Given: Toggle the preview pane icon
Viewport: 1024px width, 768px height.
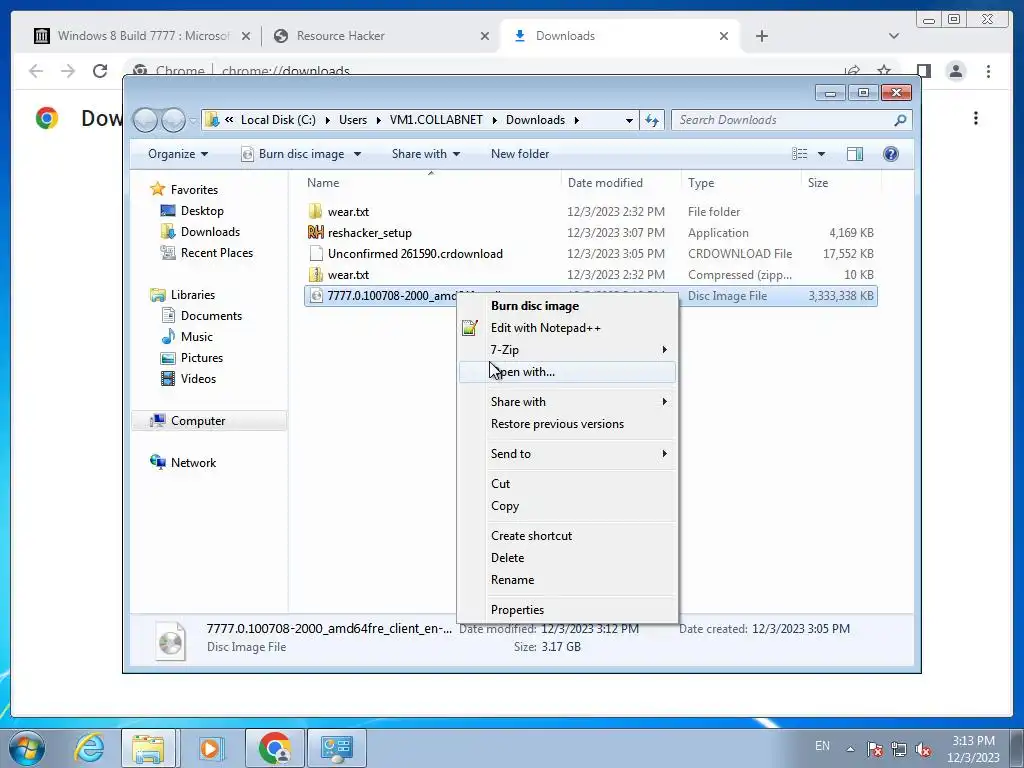Looking at the screenshot, I should pos(854,154).
